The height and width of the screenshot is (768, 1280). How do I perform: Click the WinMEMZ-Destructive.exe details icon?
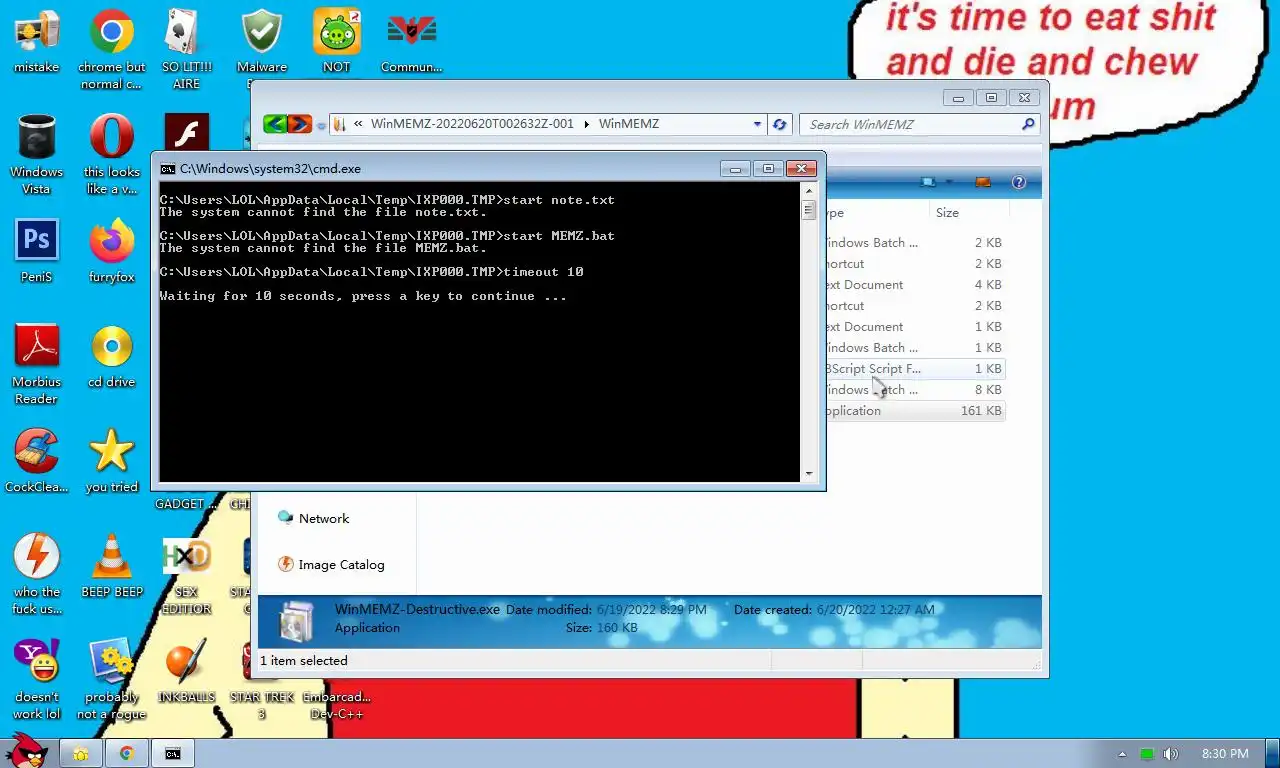[x=296, y=620]
